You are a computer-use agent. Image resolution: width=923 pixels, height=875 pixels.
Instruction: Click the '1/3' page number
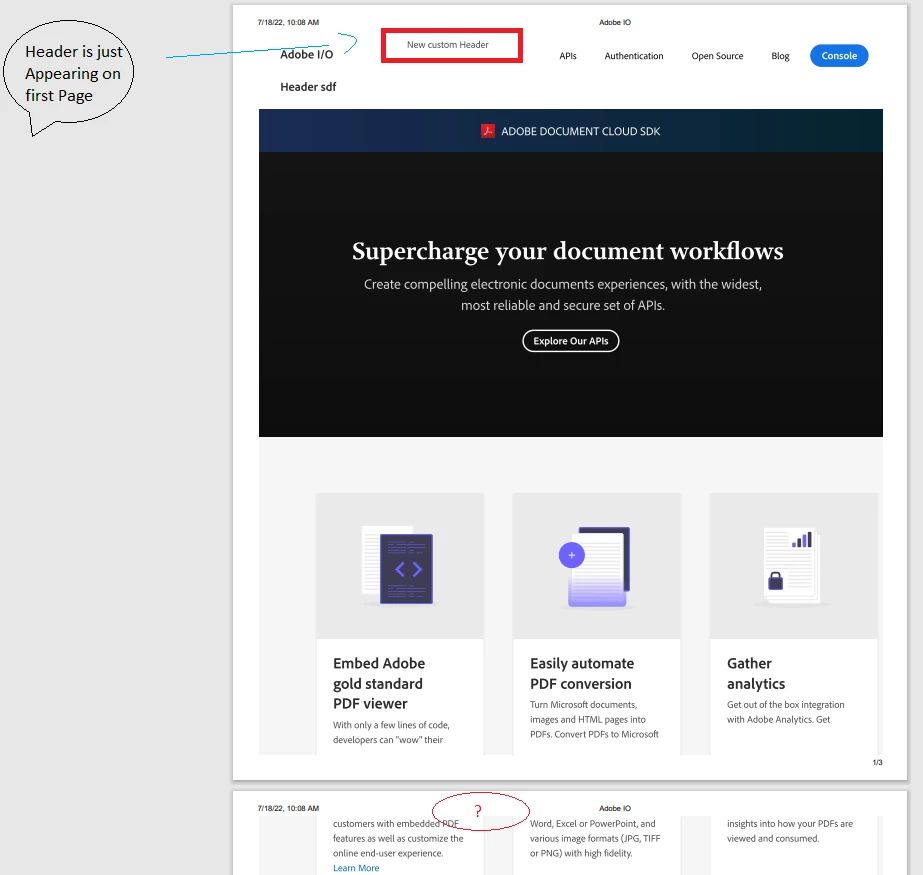[877, 763]
